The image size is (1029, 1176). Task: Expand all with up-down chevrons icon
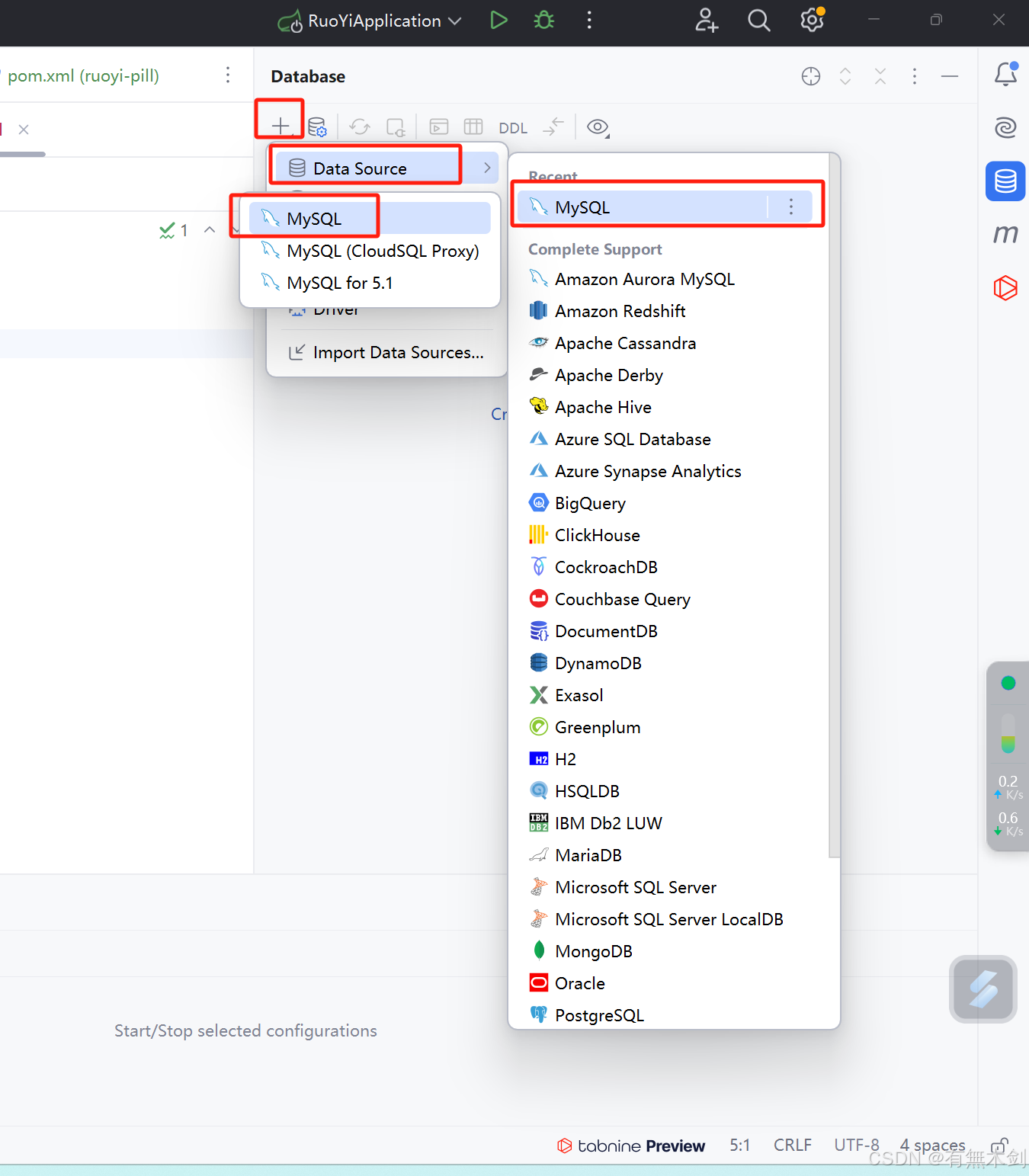tap(845, 76)
